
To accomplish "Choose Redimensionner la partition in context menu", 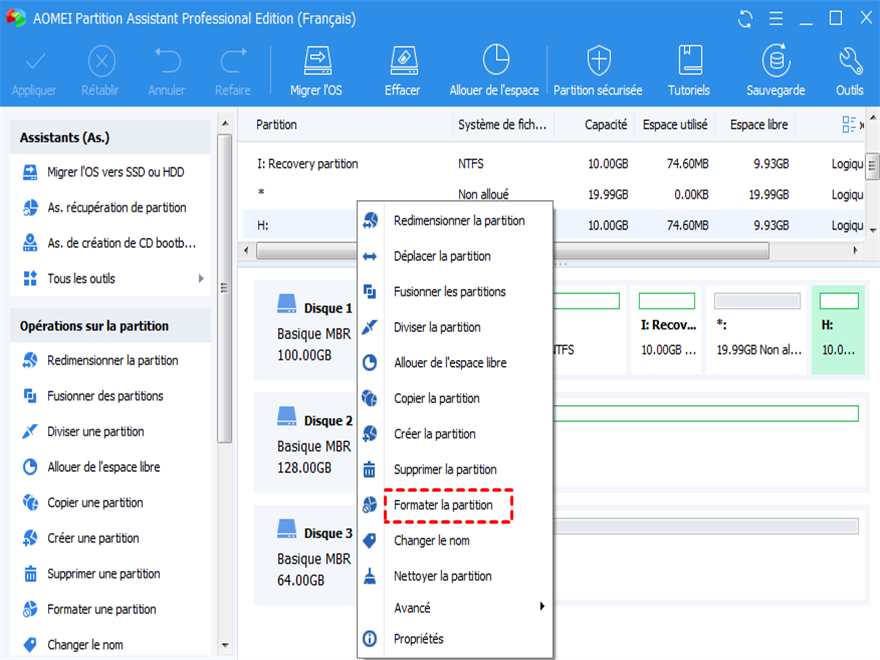I will tap(455, 221).
